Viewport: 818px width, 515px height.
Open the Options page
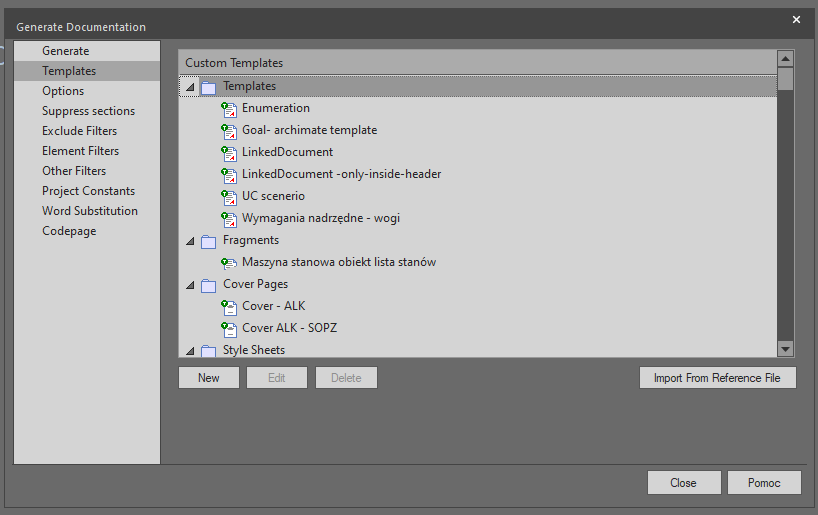tap(87, 91)
